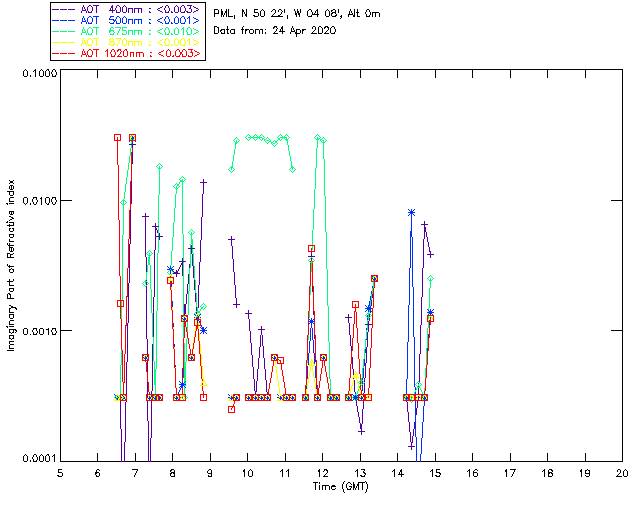Click x-axis tick label 13
This screenshot has height=512, width=640.
(x=360, y=473)
